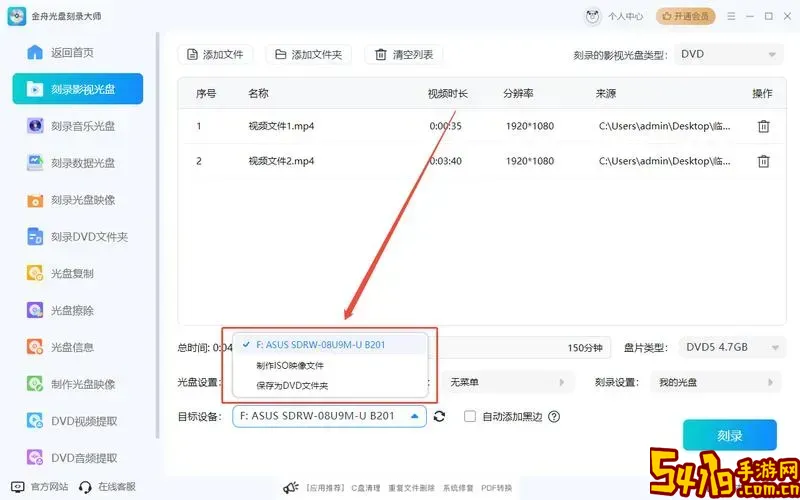
Task: Click the megaphone icon in bottom bar
Action: click(290, 488)
